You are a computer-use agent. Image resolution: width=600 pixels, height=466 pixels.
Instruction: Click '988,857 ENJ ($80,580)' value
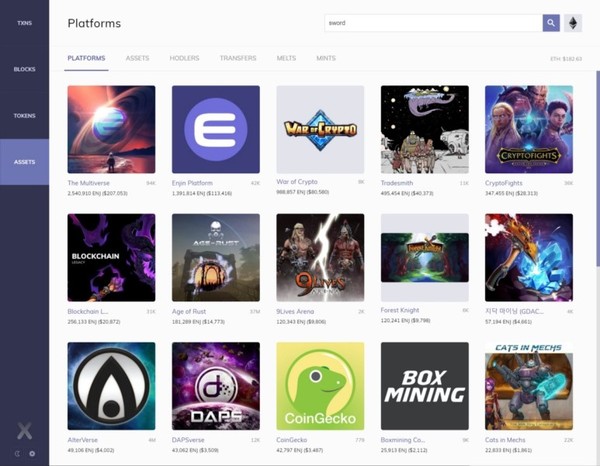click(x=303, y=192)
